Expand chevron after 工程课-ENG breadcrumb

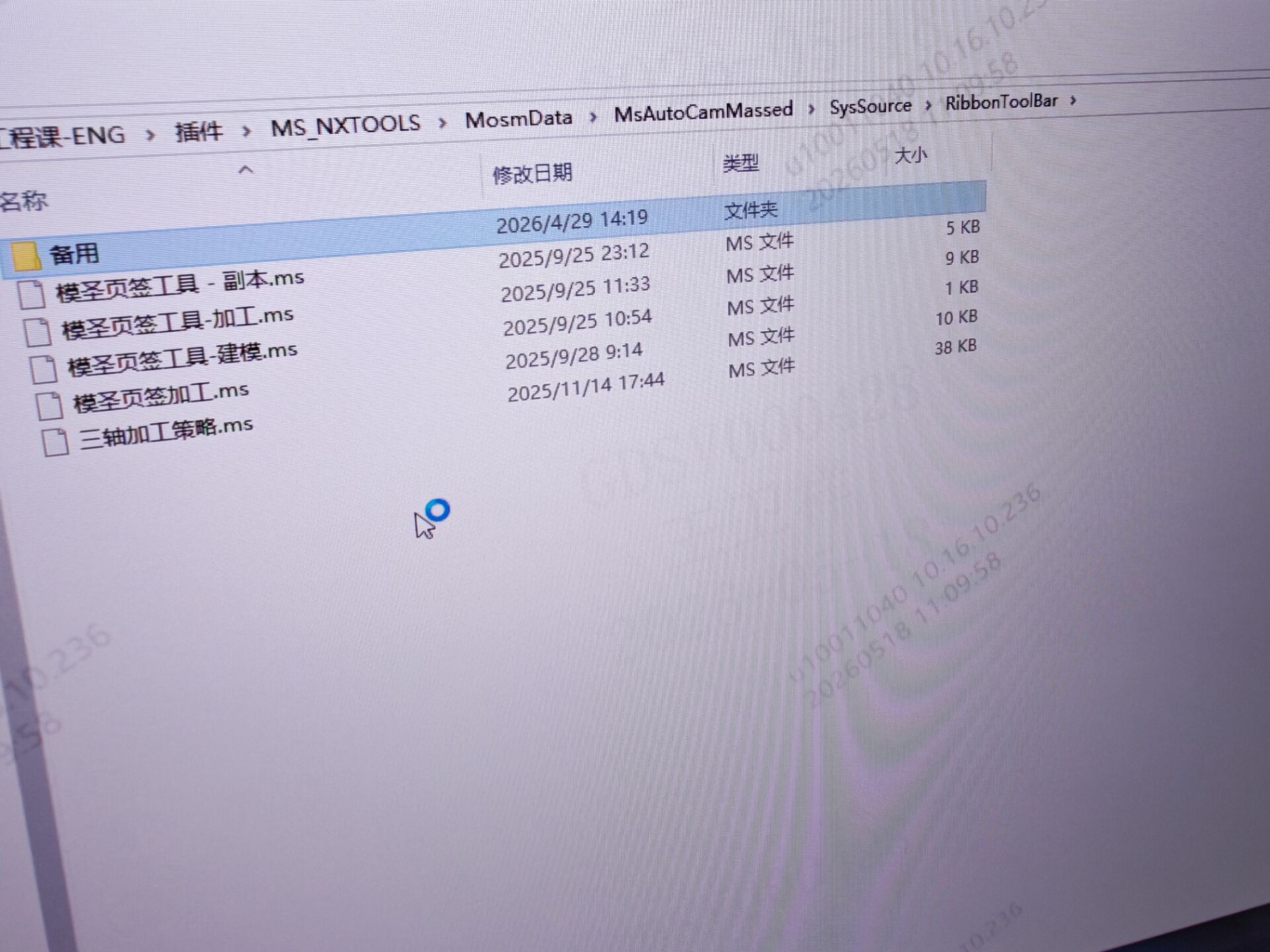(x=150, y=134)
